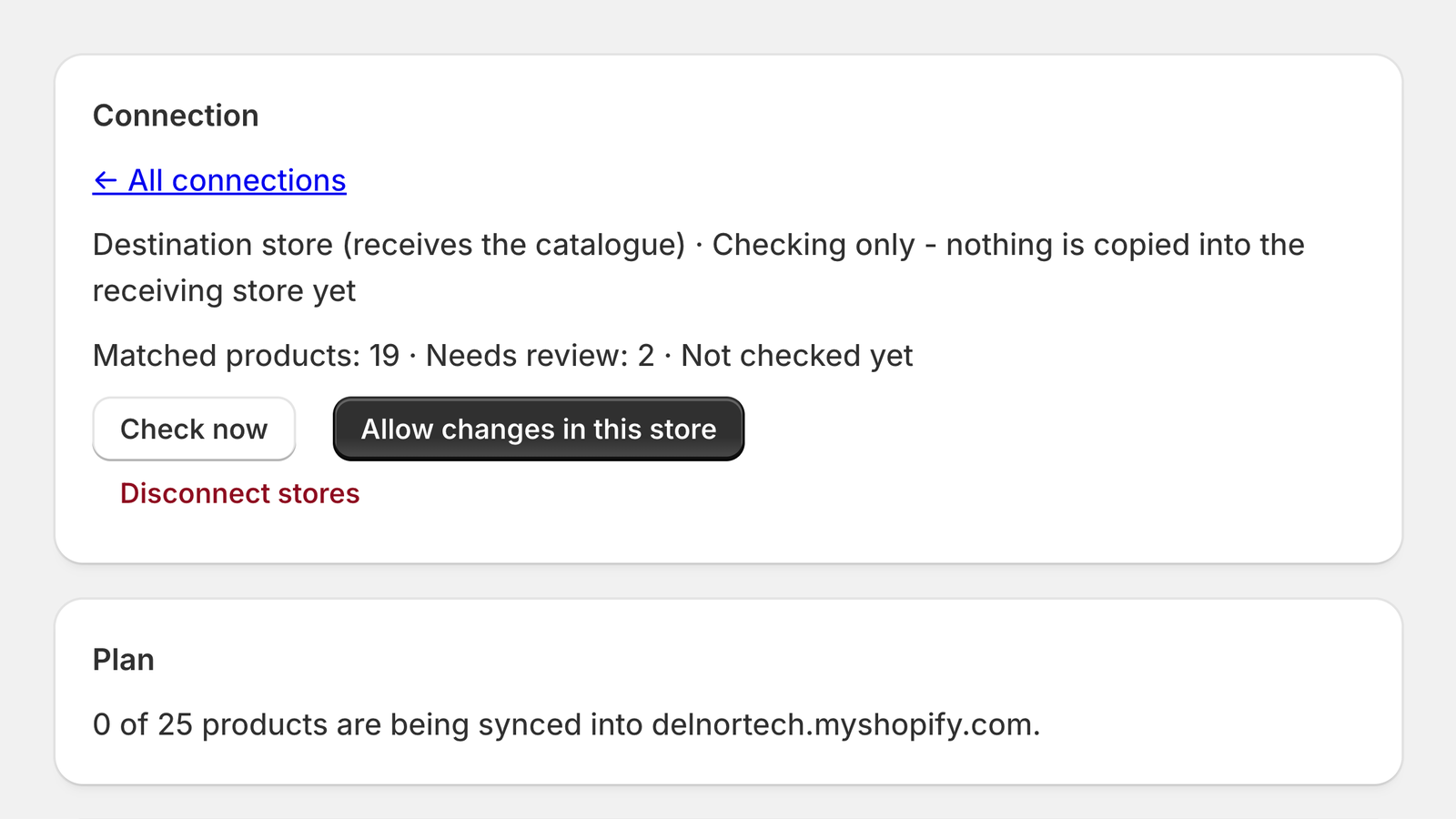Image resolution: width=1456 pixels, height=819 pixels.
Task: Click the Connection heading
Action: 176,116
